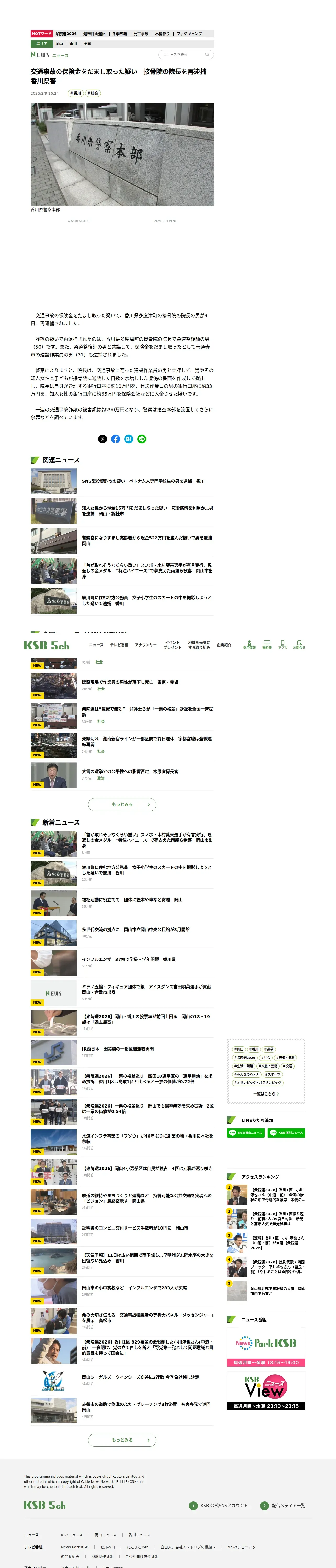The height and width of the screenshot is (1568, 336).
Task: Click もっとみる under the national news list
Action: point(122,804)
